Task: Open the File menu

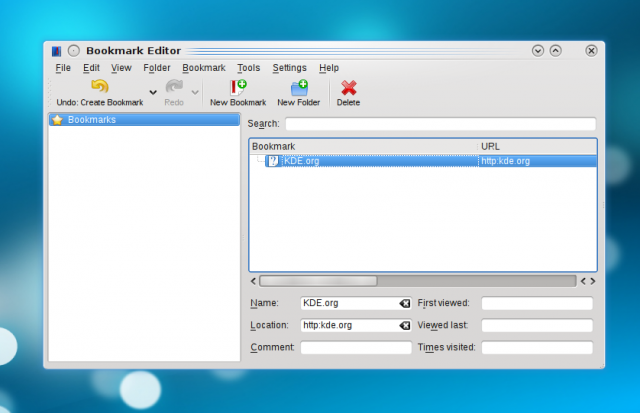Action: click(x=63, y=68)
